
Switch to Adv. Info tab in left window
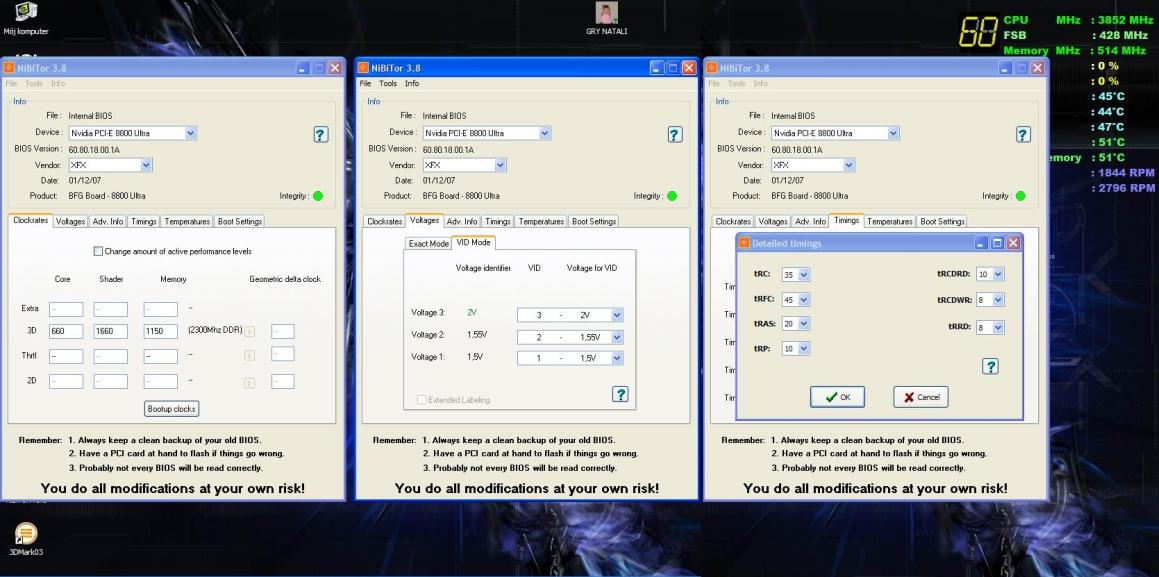108,222
